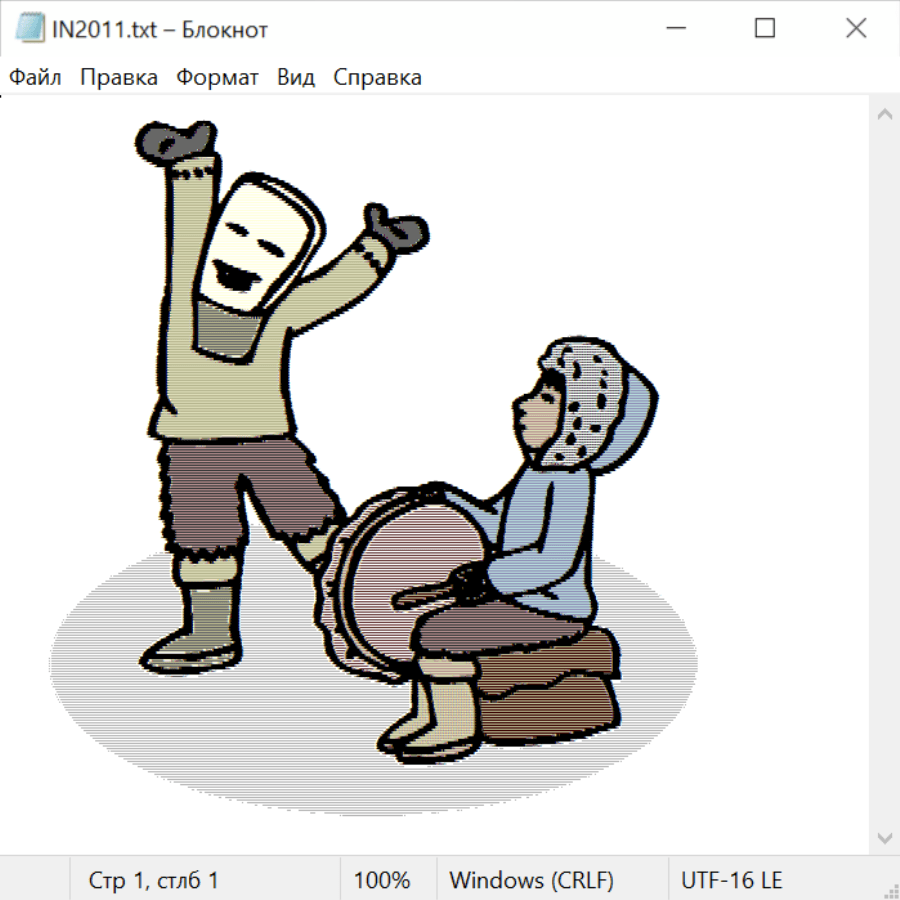900x900 pixels.
Task: Click the scroll down arrow
Action: [884, 836]
